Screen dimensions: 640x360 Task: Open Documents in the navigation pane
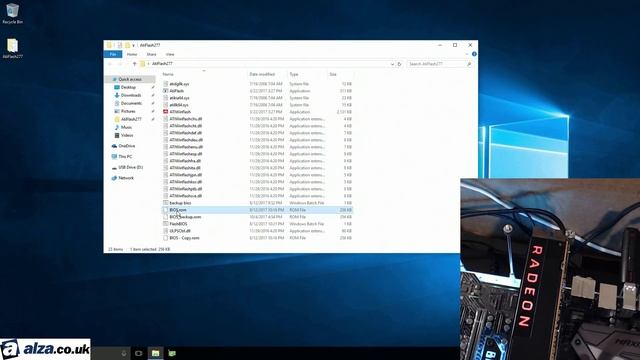point(131,103)
